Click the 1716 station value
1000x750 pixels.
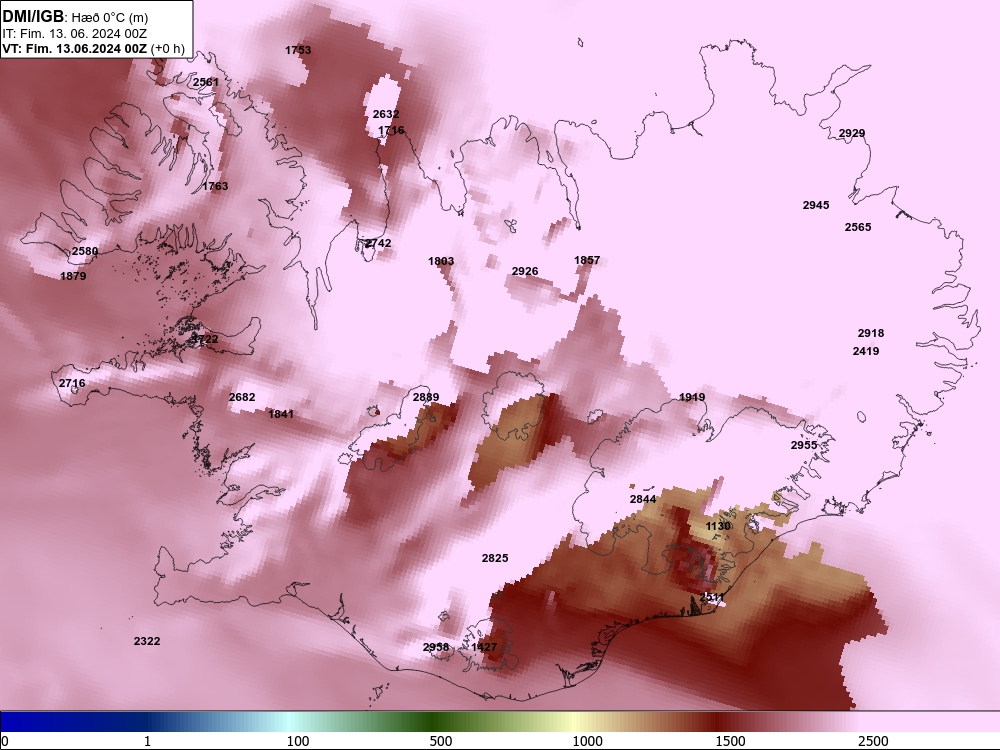click(x=391, y=130)
